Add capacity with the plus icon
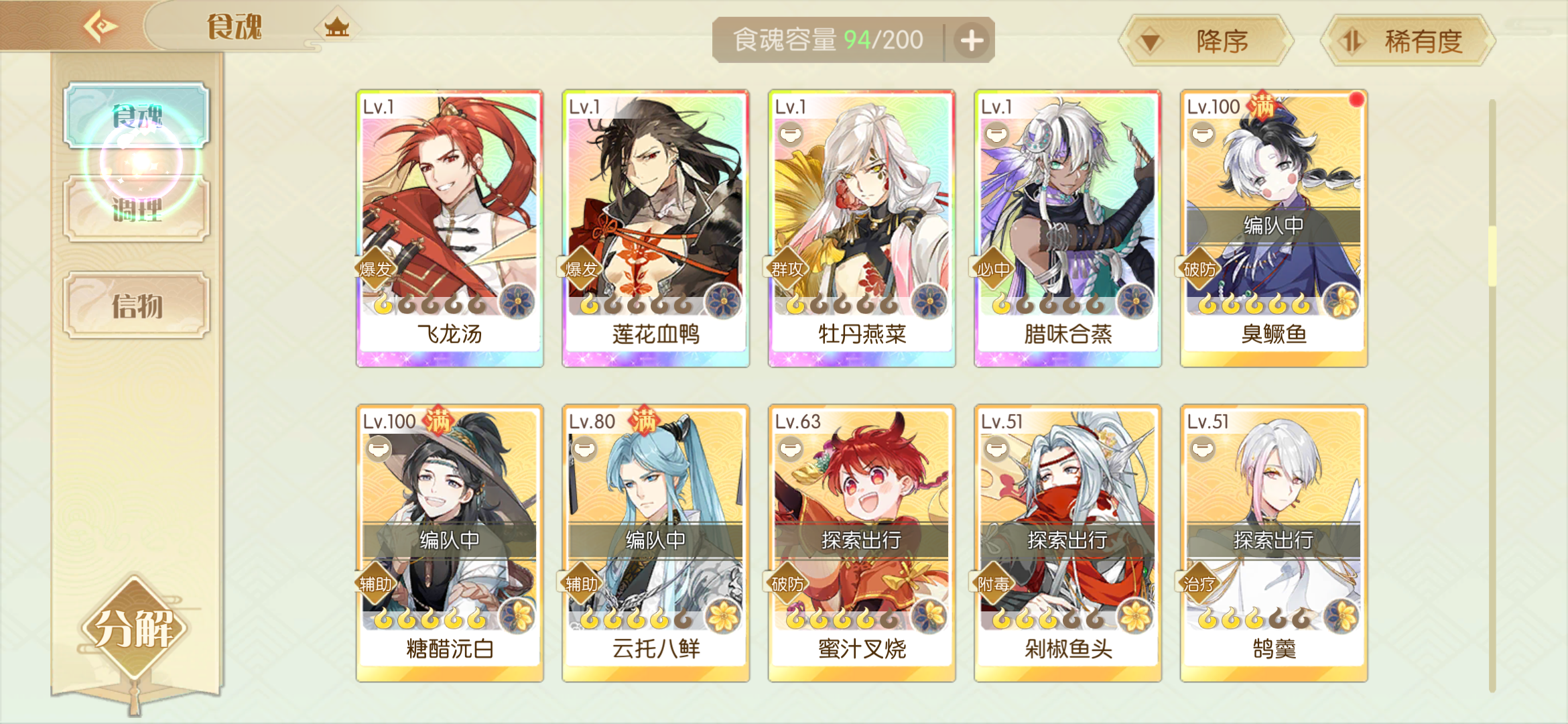The width and height of the screenshot is (1568, 724). [971, 40]
